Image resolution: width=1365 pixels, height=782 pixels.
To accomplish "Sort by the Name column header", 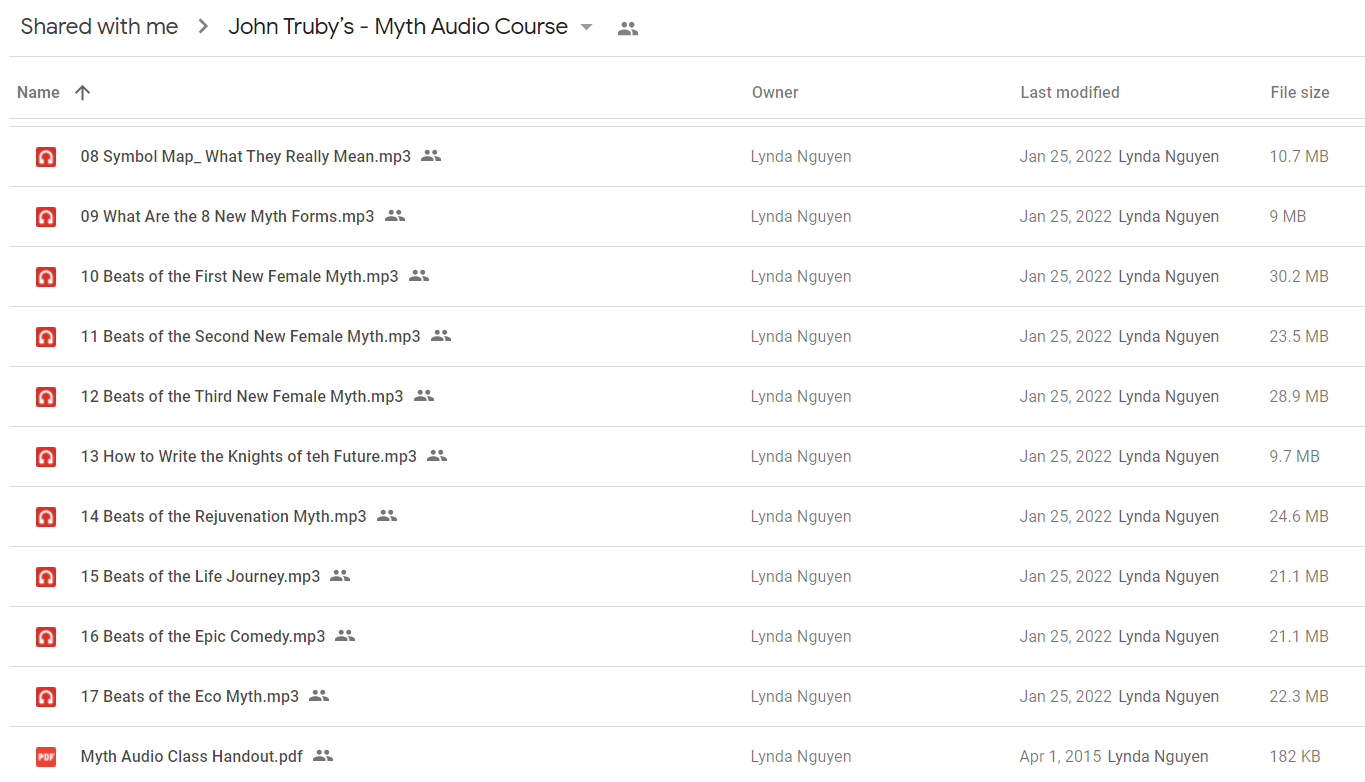I will coord(38,92).
